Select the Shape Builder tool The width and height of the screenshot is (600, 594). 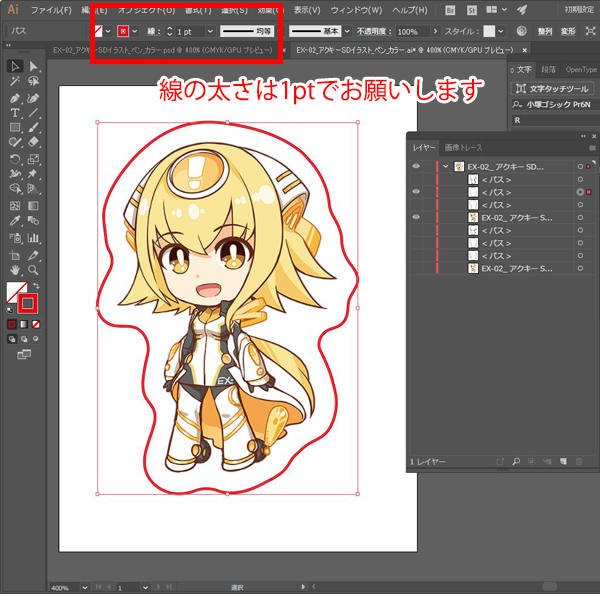(x=15, y=188)
